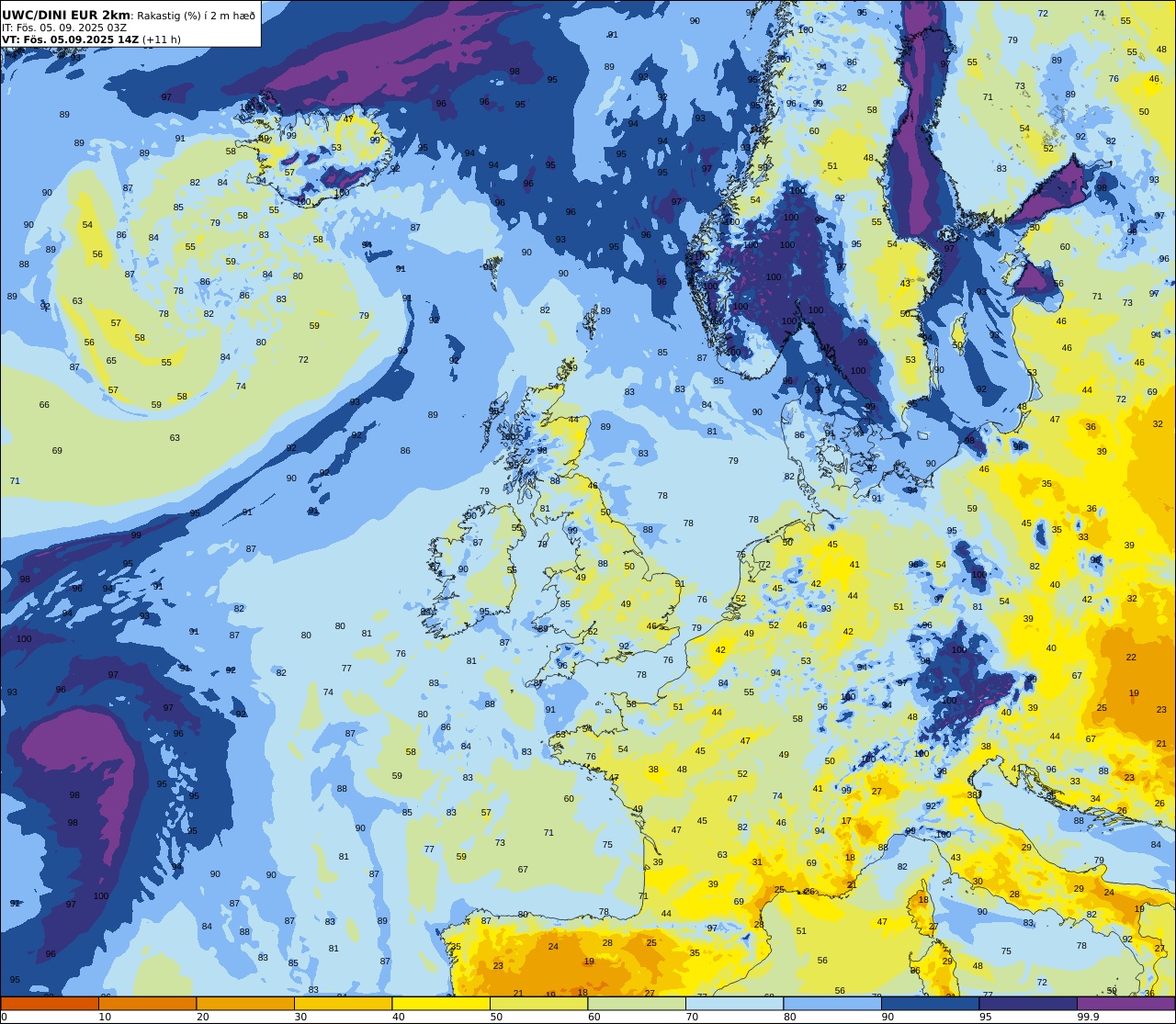Click the 50–60 yellow-green legend swatch
Viewport: 1176px width, 1024px height.
[538, 1004]
